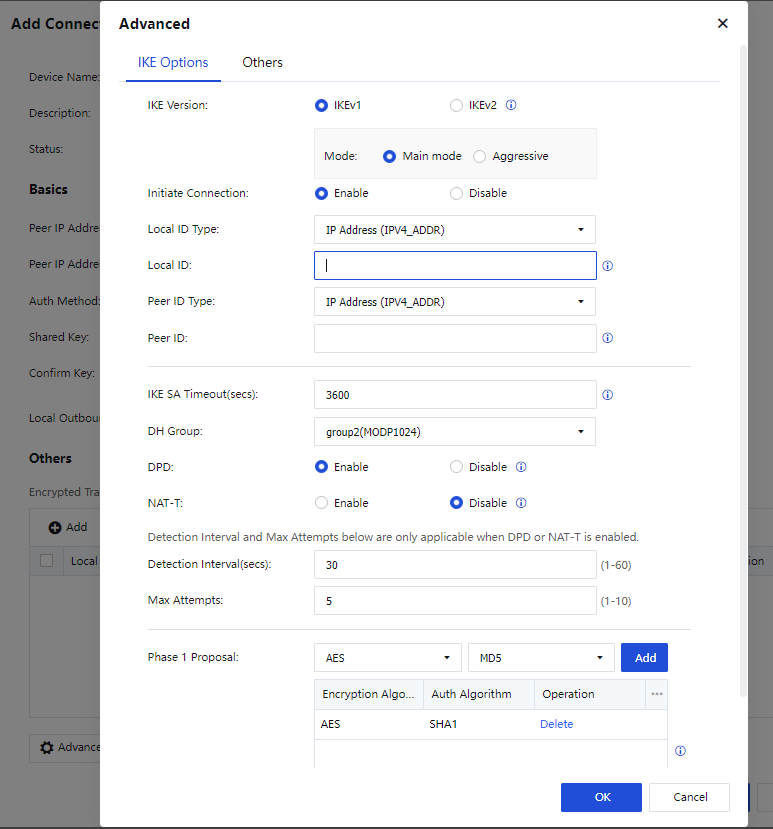This screenshot has width=773, height=829.
Task: Select IKEv2 as the IKE version
Action: coord(457,105)
